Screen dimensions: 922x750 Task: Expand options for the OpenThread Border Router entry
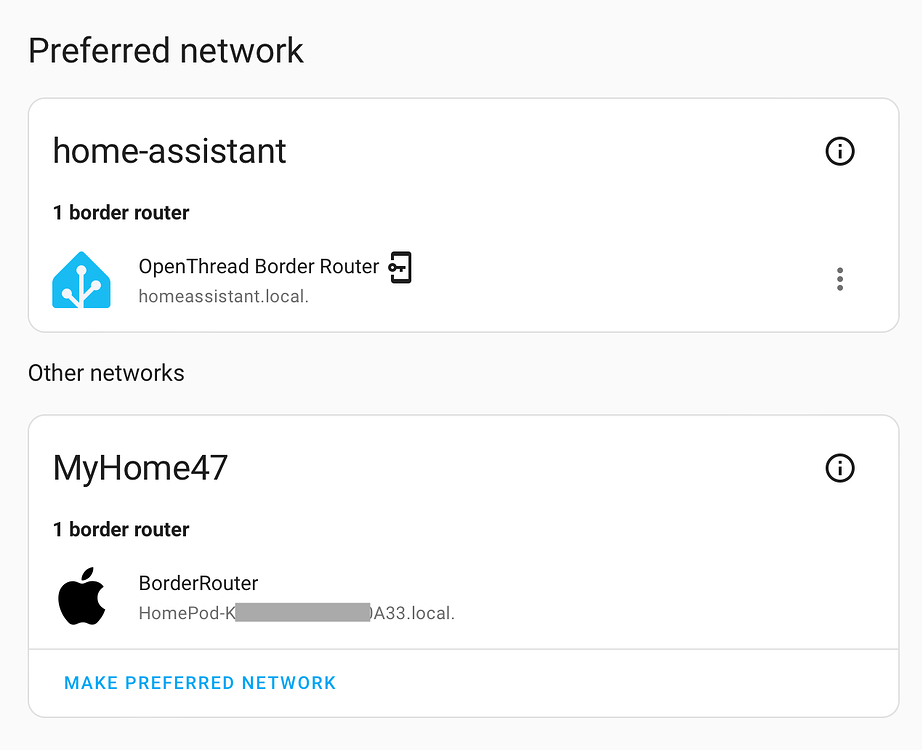[840, 279]
